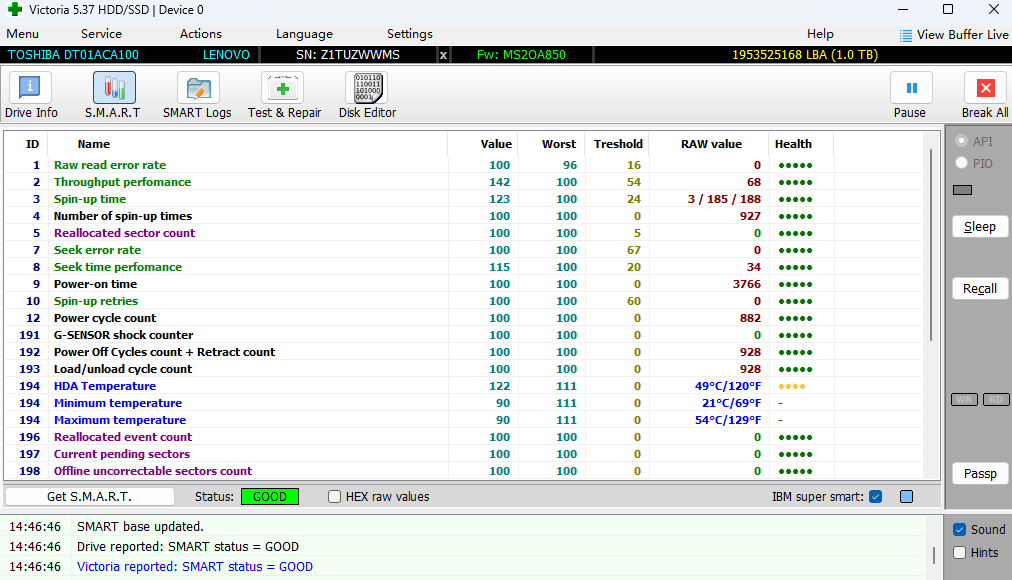
Task: Enable HEX raw values checkbox
Action: click(335, 497)
